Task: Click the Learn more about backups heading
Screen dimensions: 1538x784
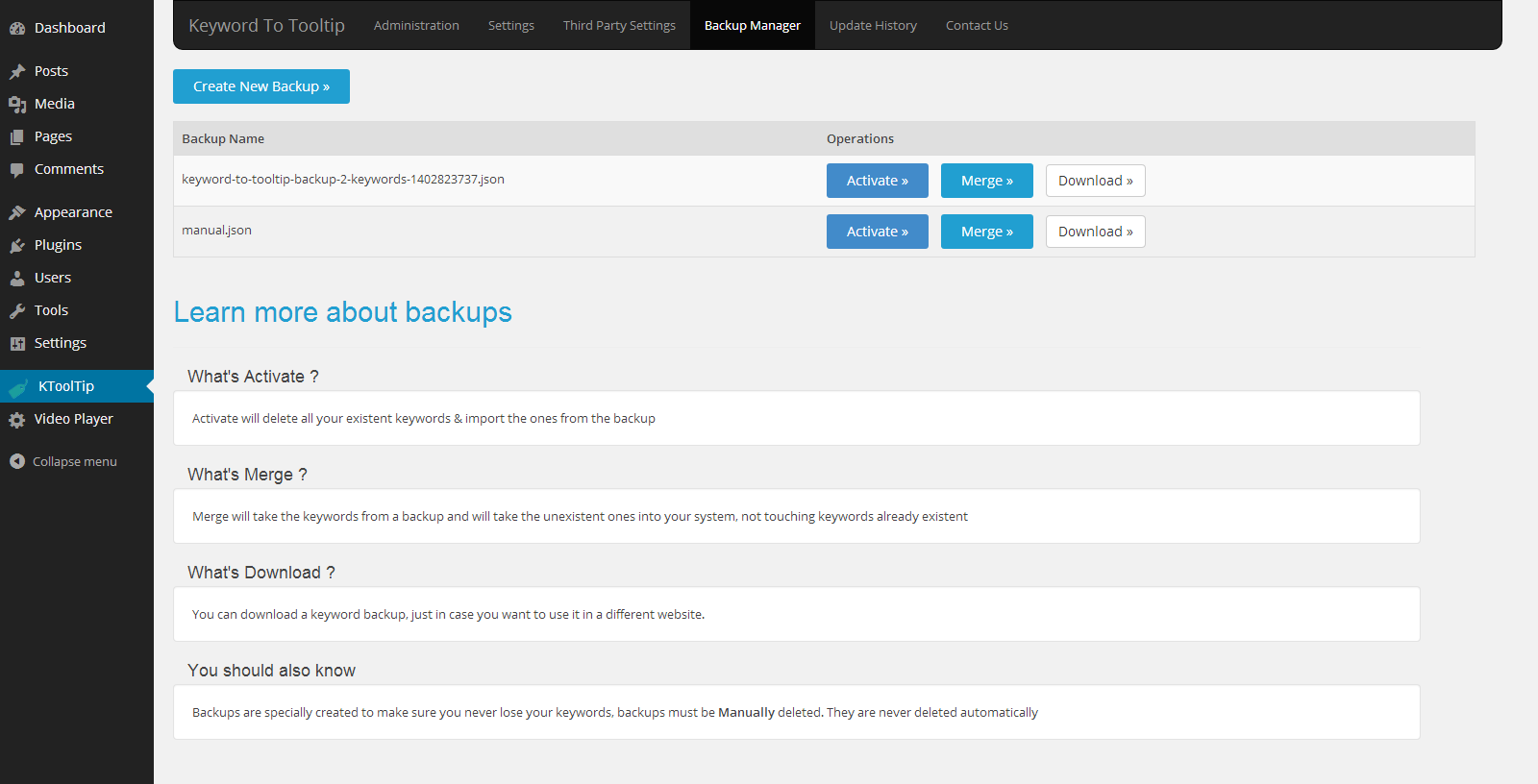Action: click(343, 312)
